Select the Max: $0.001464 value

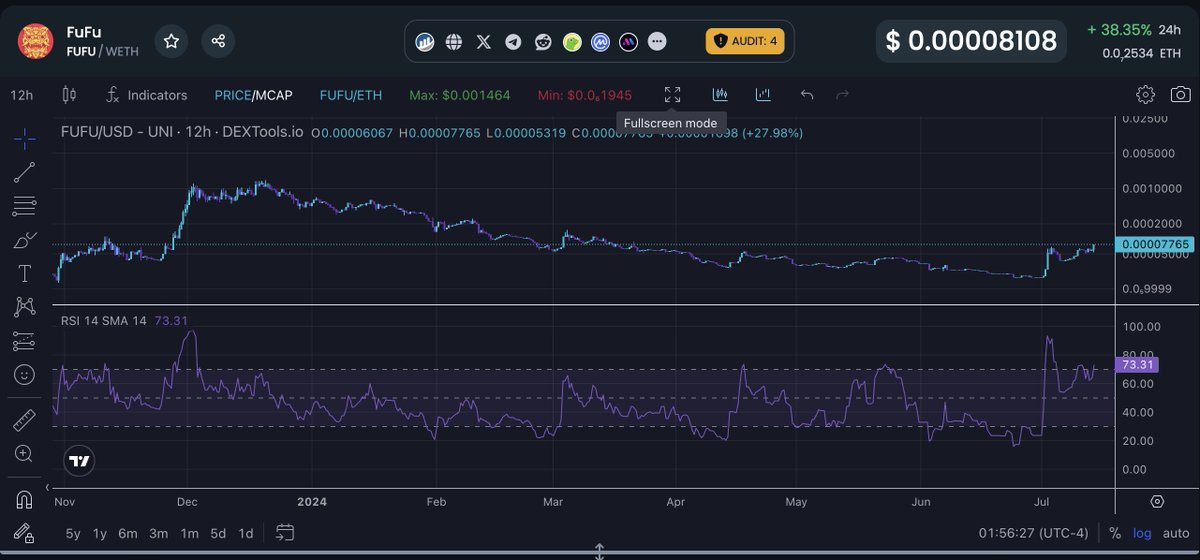coord(460,95)
